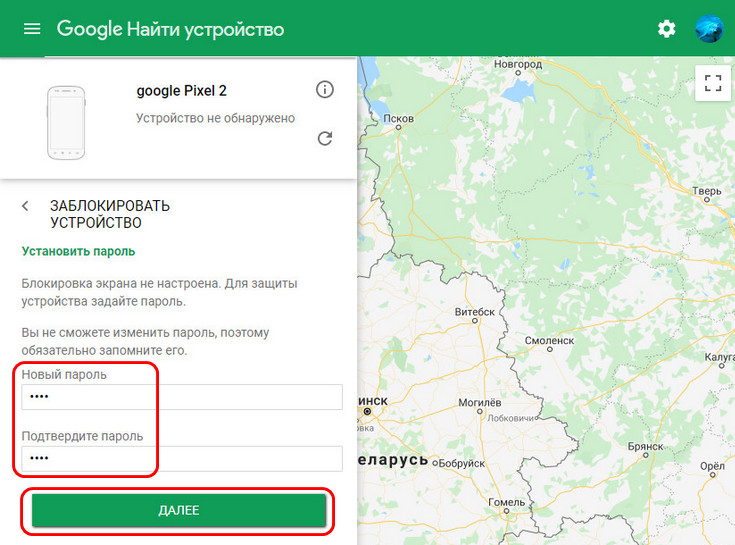This screenshot has height=545, width=735.
Task: Click Могилёв on the map
Action: [x=480, y=403]
